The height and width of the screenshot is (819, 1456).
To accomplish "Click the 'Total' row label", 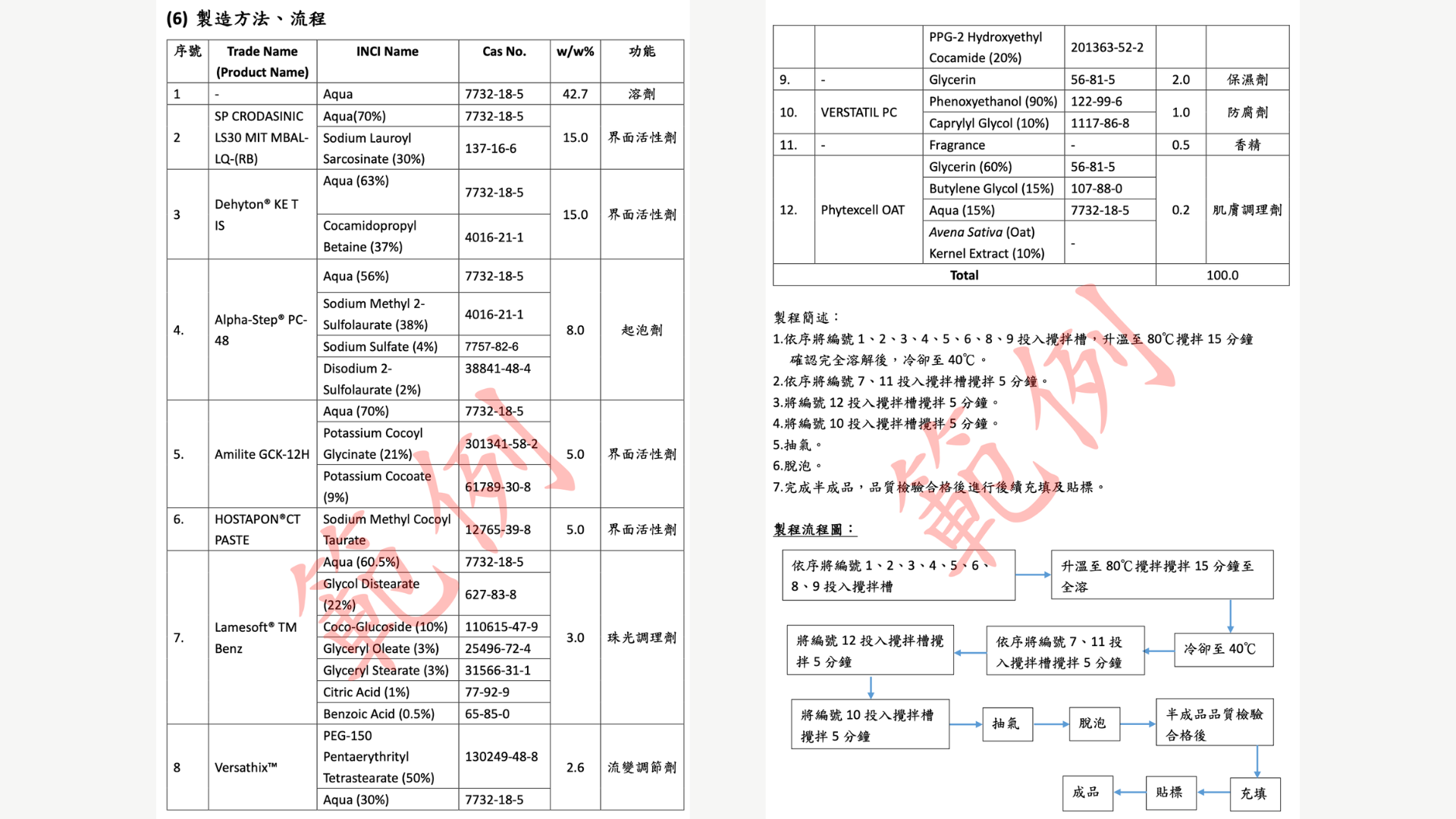I will pos(965,275).
